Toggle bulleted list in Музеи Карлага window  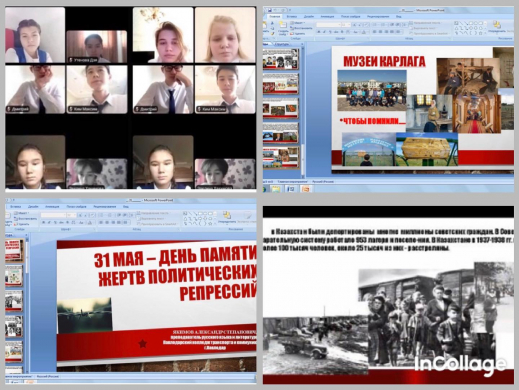(375, 24)
